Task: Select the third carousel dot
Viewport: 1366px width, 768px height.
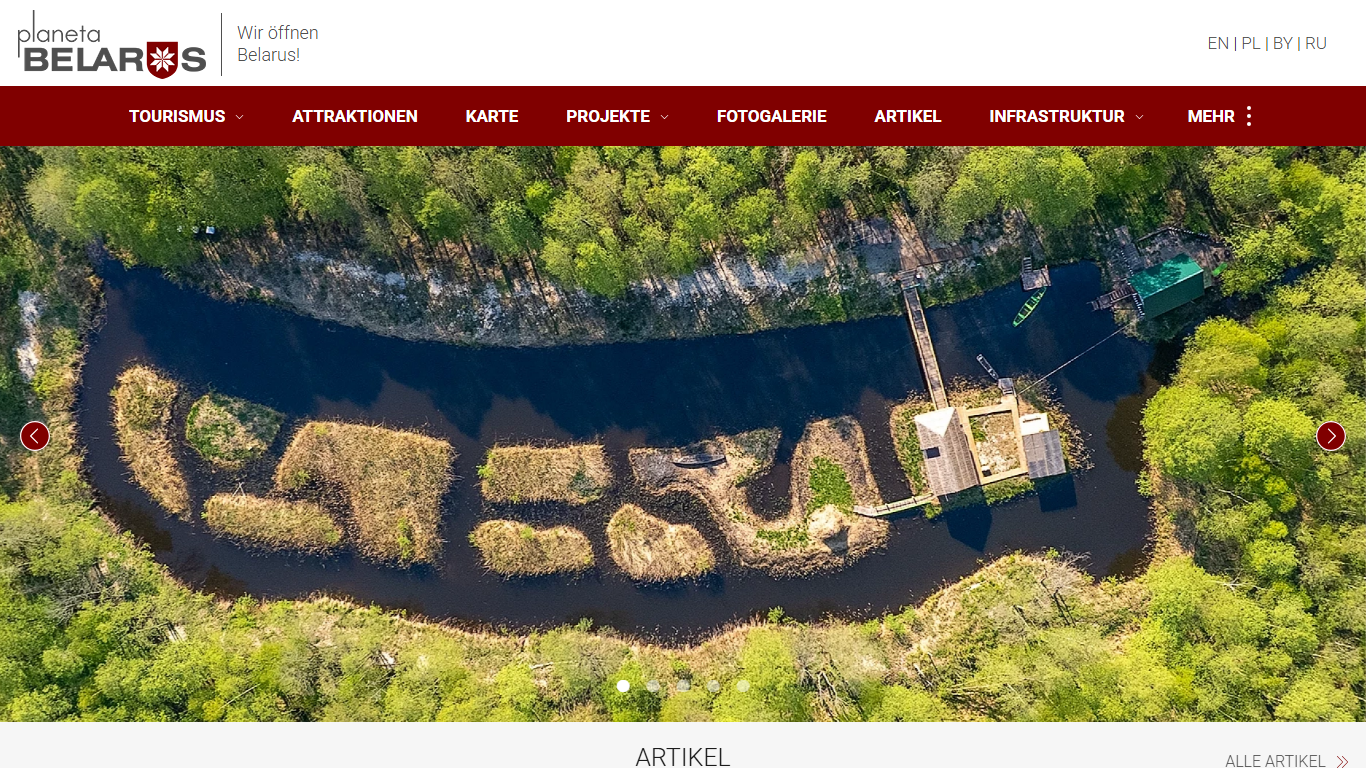Action: pos(683,686)
